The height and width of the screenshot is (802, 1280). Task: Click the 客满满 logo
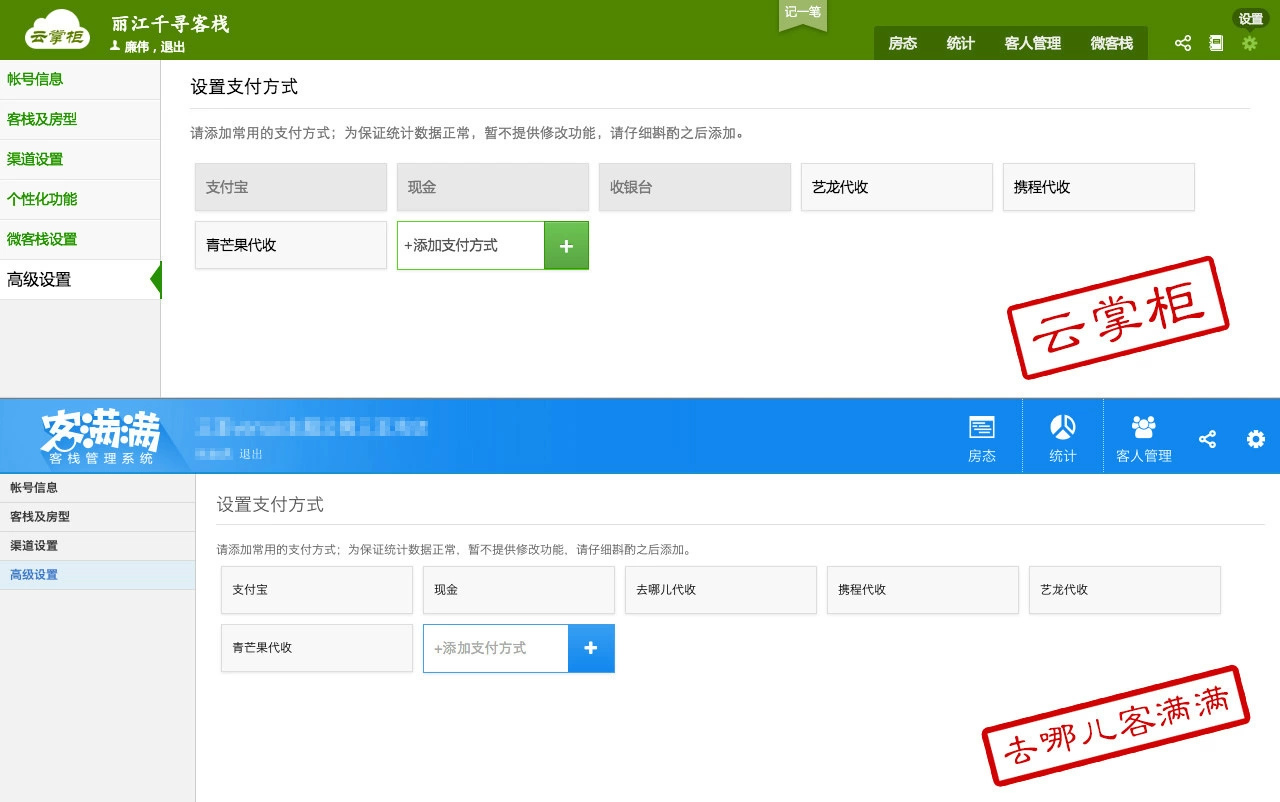[x=100, y=437]
